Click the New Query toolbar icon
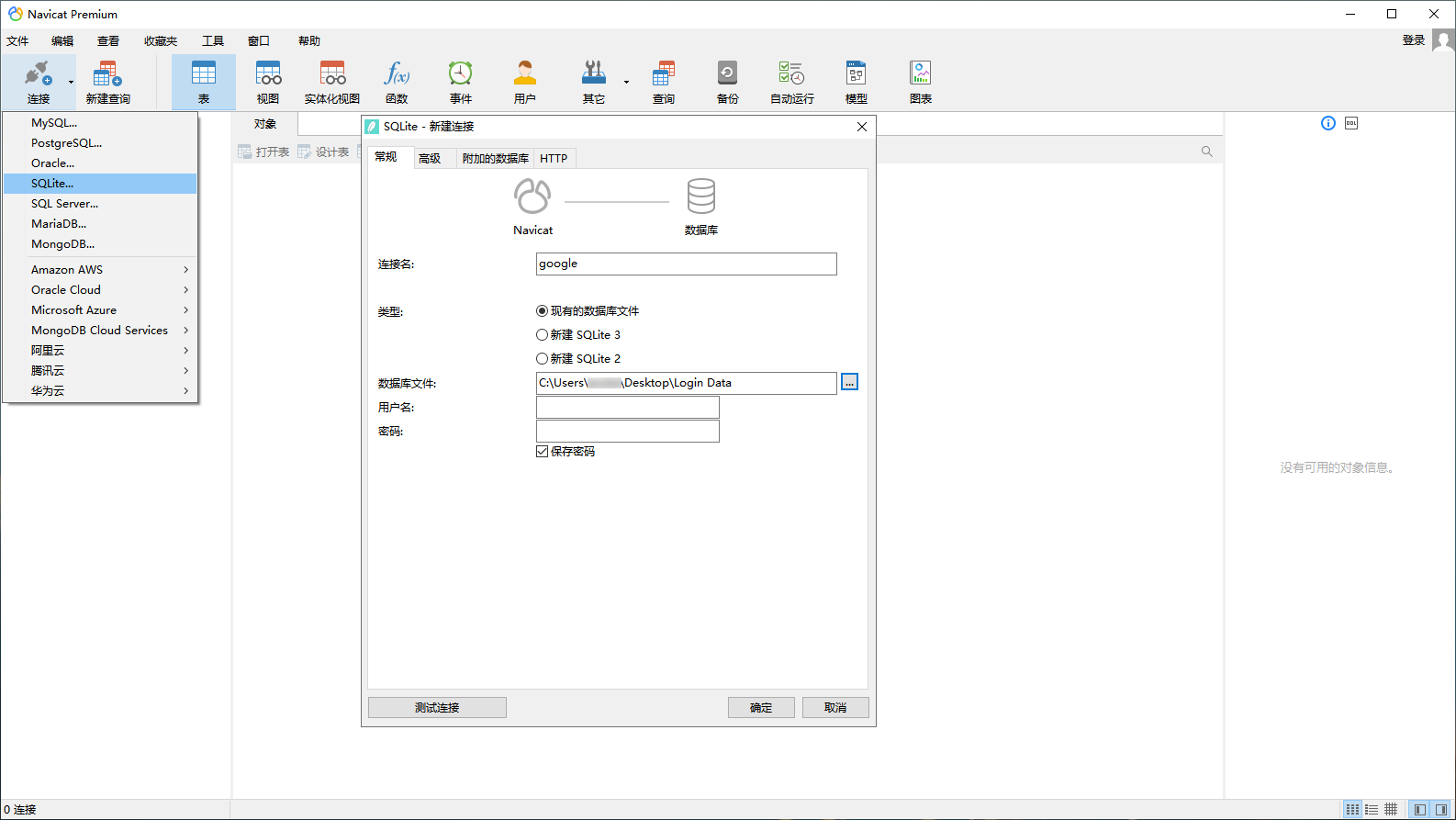 click(107, 83)
